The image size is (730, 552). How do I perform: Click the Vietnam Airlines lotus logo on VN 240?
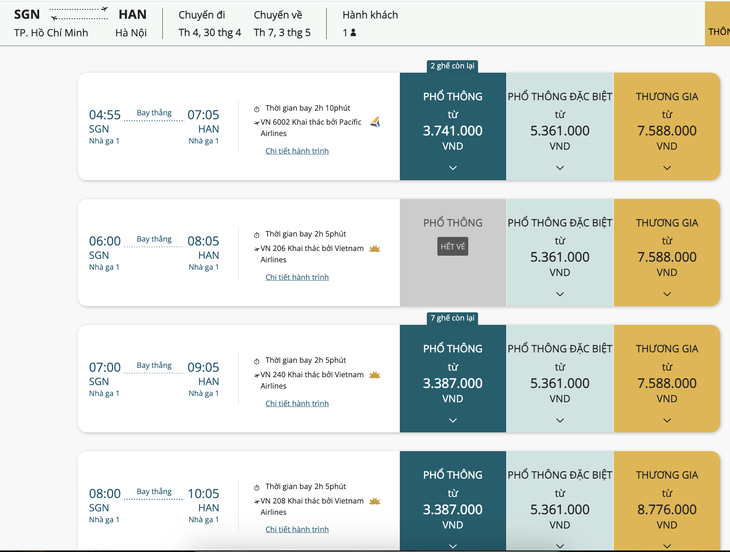click(x=375, y=375)
